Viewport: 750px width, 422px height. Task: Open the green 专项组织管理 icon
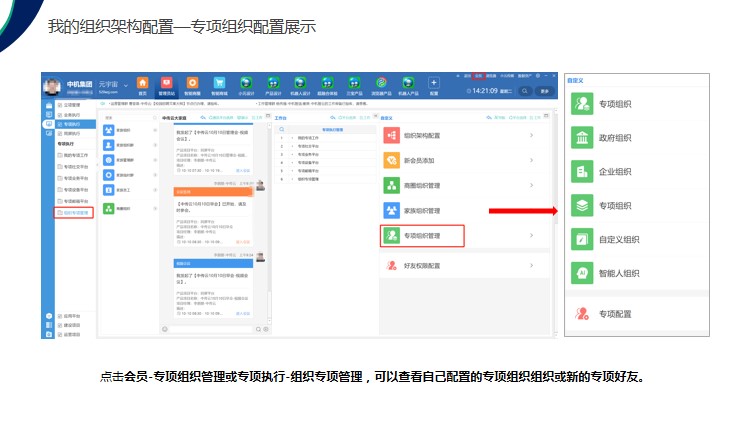pyautogui.click(x=391, y=235)
